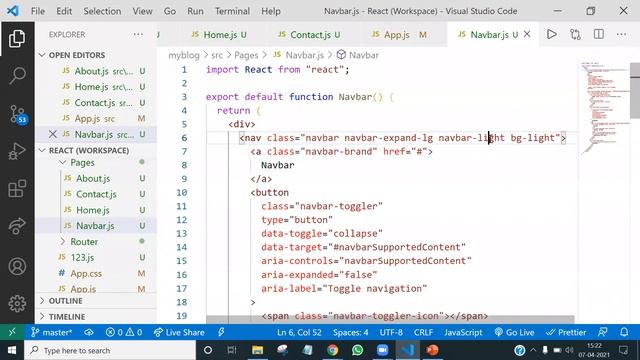640x360 pixels.
Task: Click the synchronize changes cloud icon
Action: (x=89, y=332)
